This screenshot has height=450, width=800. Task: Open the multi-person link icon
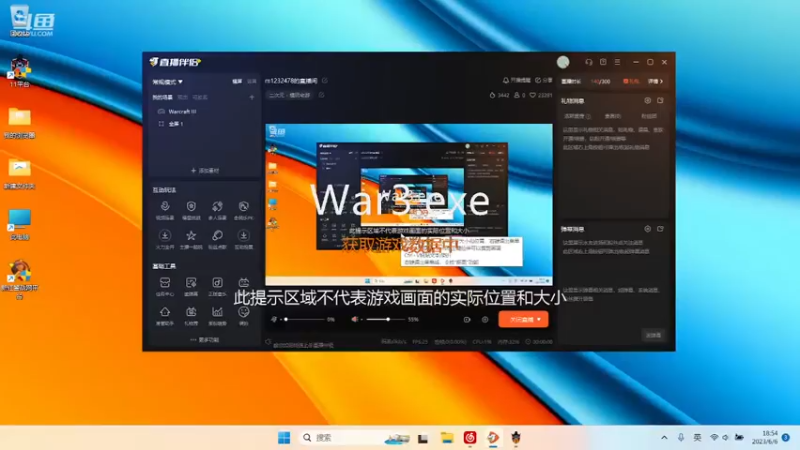click(x=217, y=206)
